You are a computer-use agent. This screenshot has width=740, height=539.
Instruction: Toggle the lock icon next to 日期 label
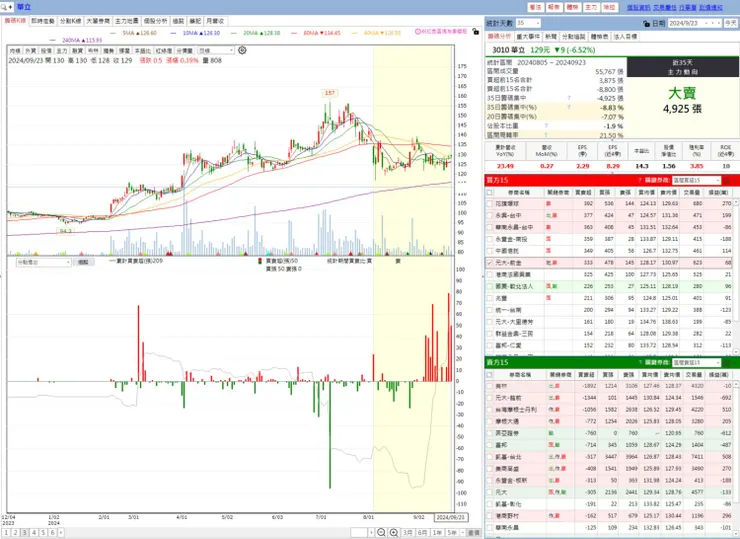pos(647,23)
